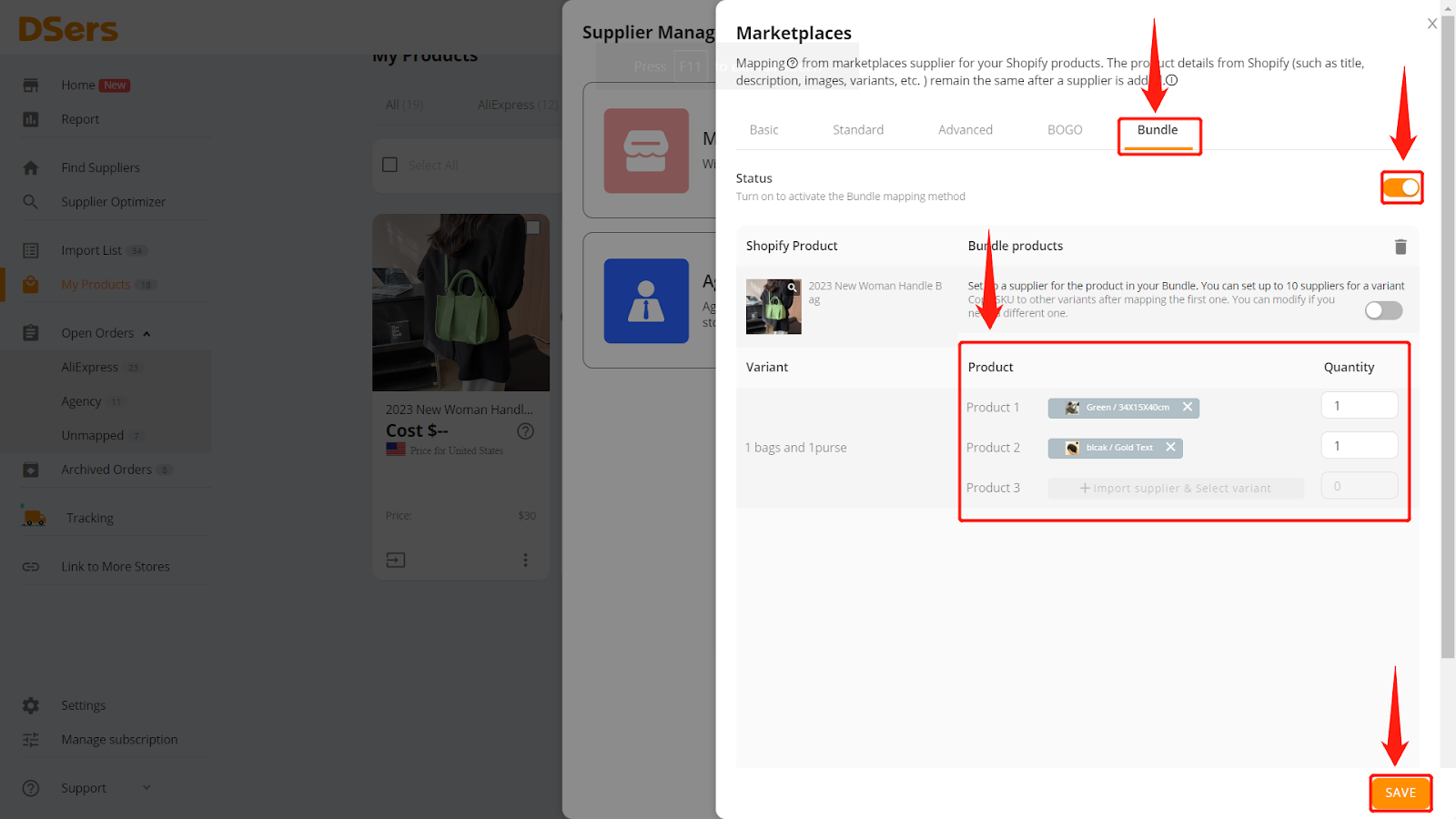Image resolution: width=1456 pixels, height=819 pixels.
Task: Click Product 1 quantity field
Action: (x=1360, y=406)
